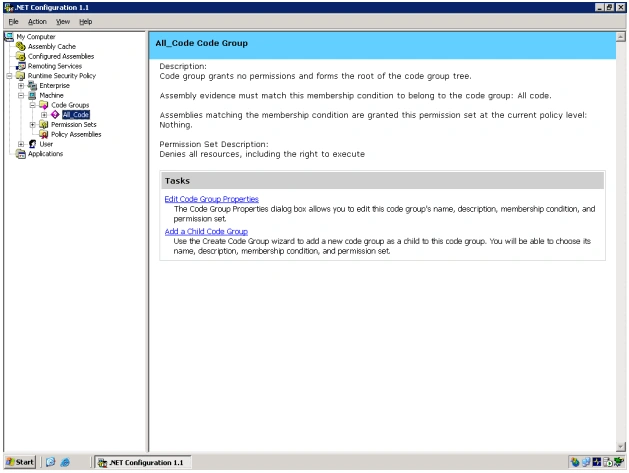
Task: Select Applications tree label
Action: [x=45, y=154]
